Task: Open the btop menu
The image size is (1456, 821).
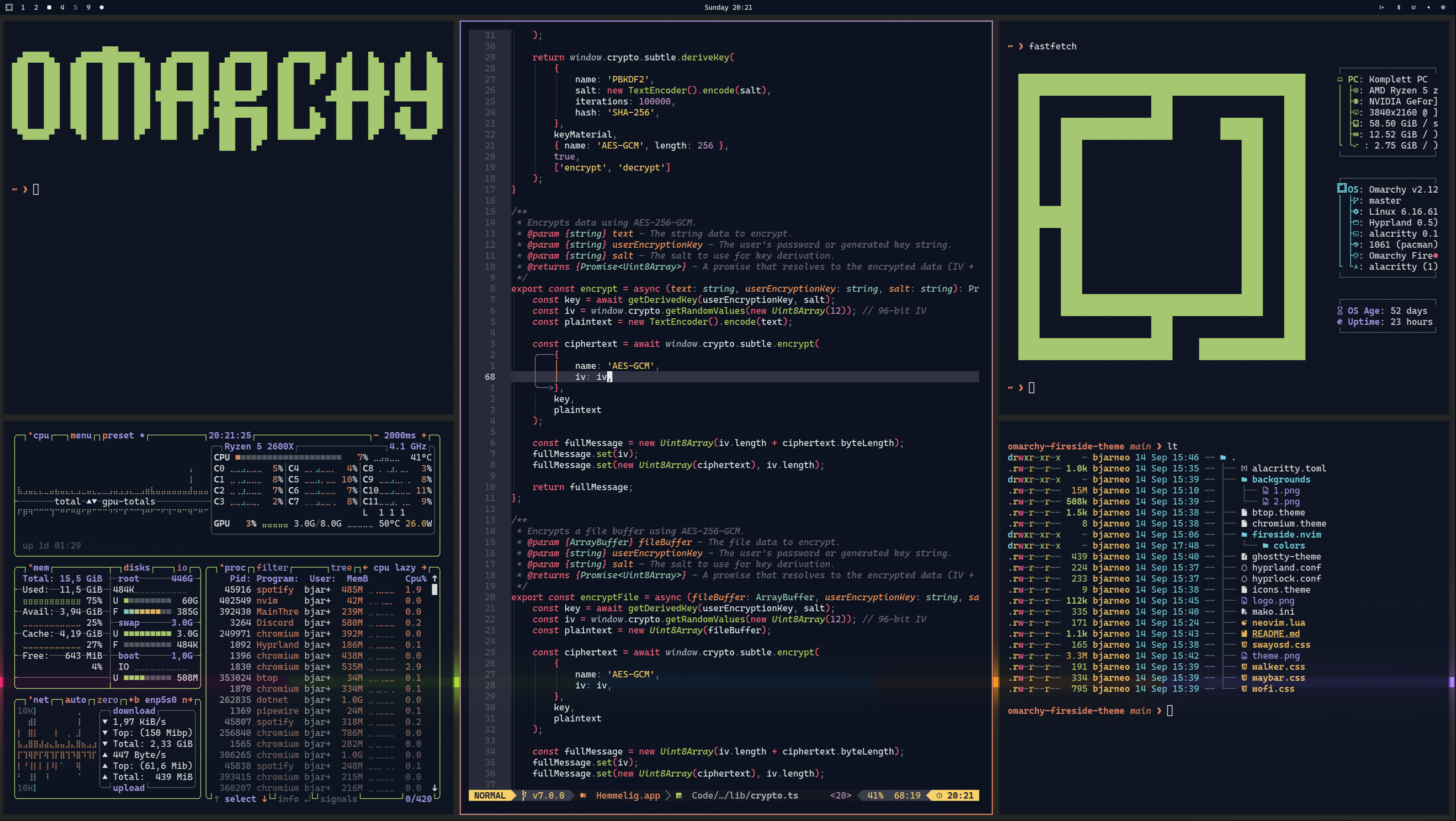Action: (81, 435)
